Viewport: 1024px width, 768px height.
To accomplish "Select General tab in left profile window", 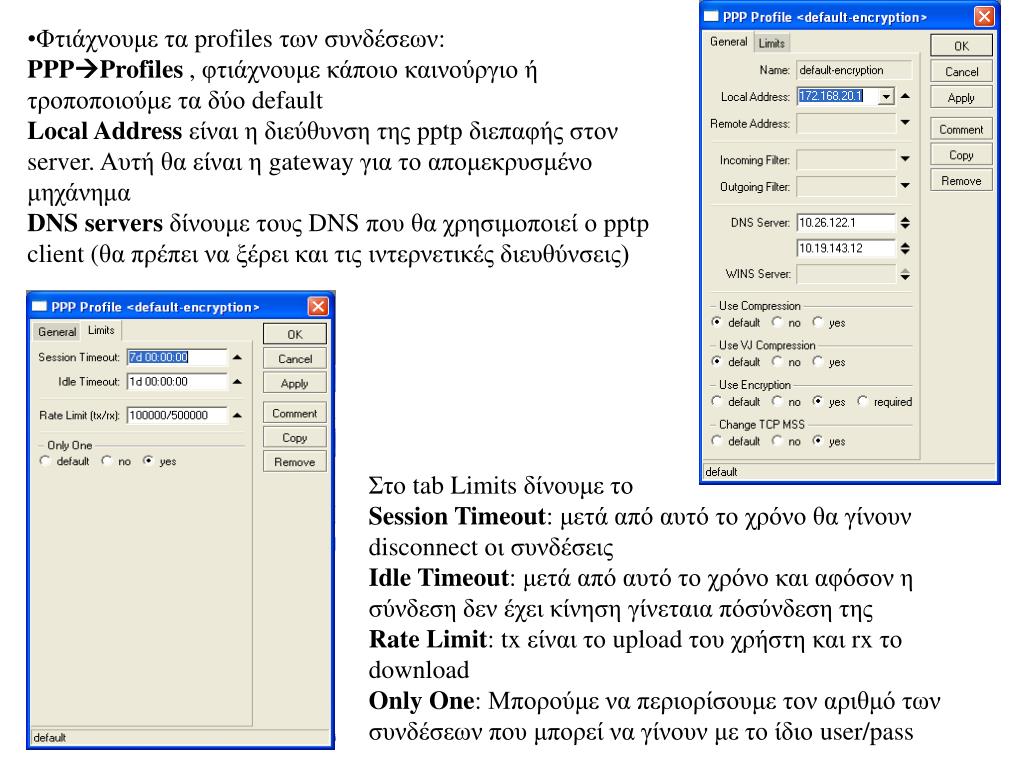I will click(57, 332).
